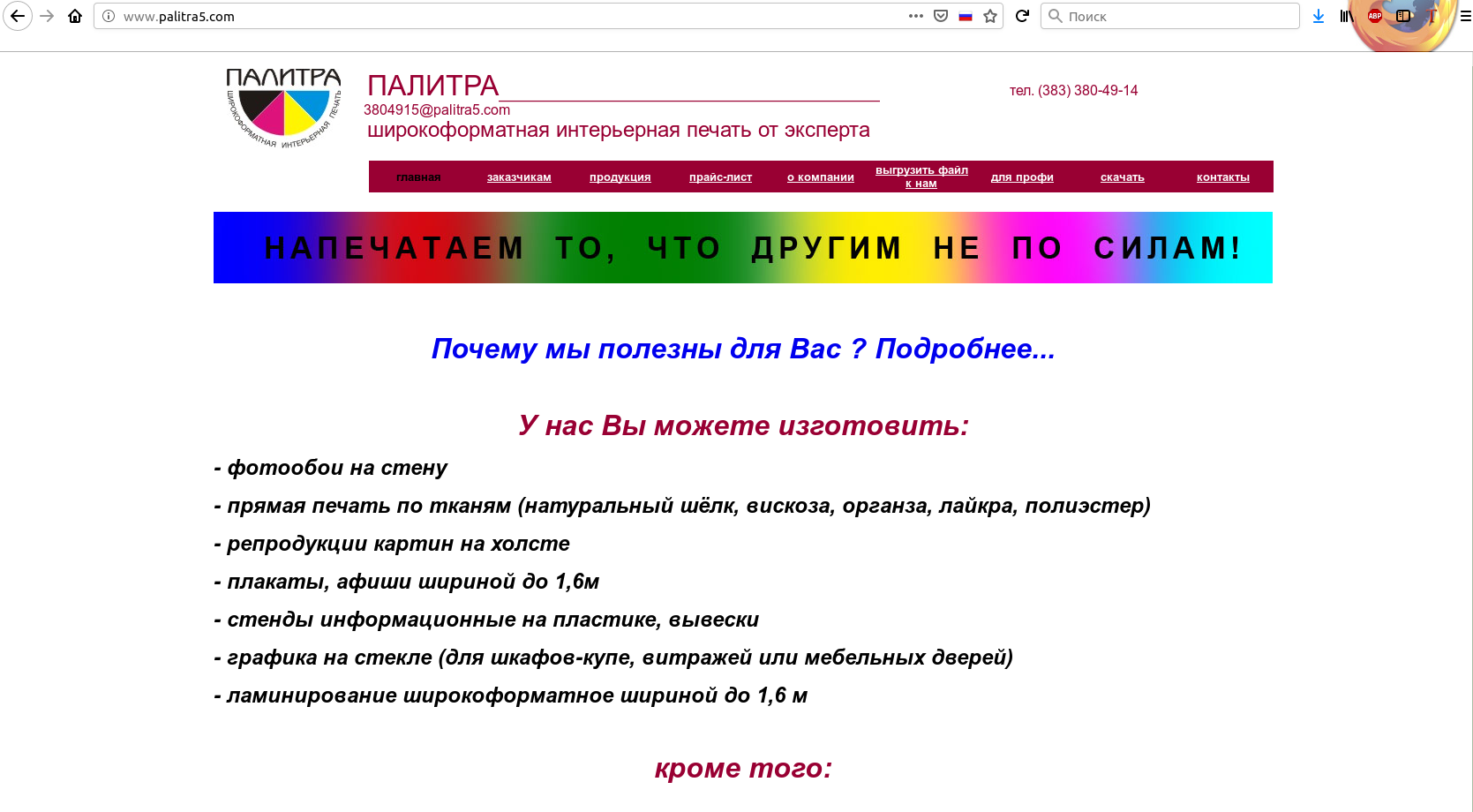Click the 3804915@palitra5.com email link
The height and width of the screenshot is (812, 1473).
437,109
